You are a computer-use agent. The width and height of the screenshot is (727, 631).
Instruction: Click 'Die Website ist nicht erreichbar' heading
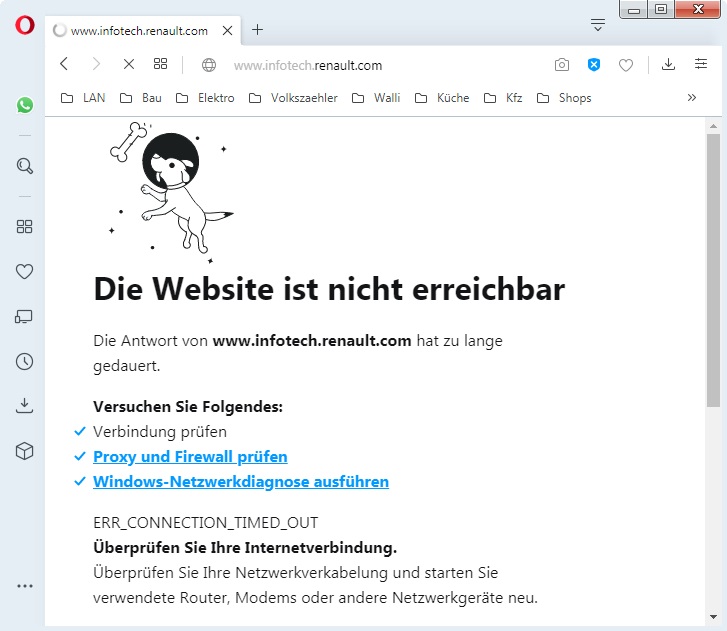pos(329,289)
